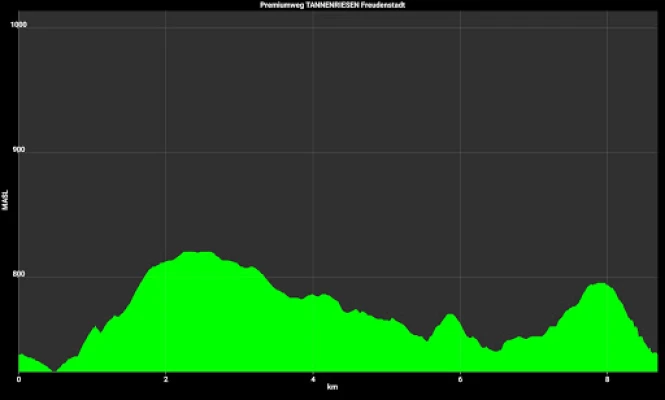Pick the green peak top near 8 km
The image size is (665, 400).
pyautogui.click(x=598, y=285)
